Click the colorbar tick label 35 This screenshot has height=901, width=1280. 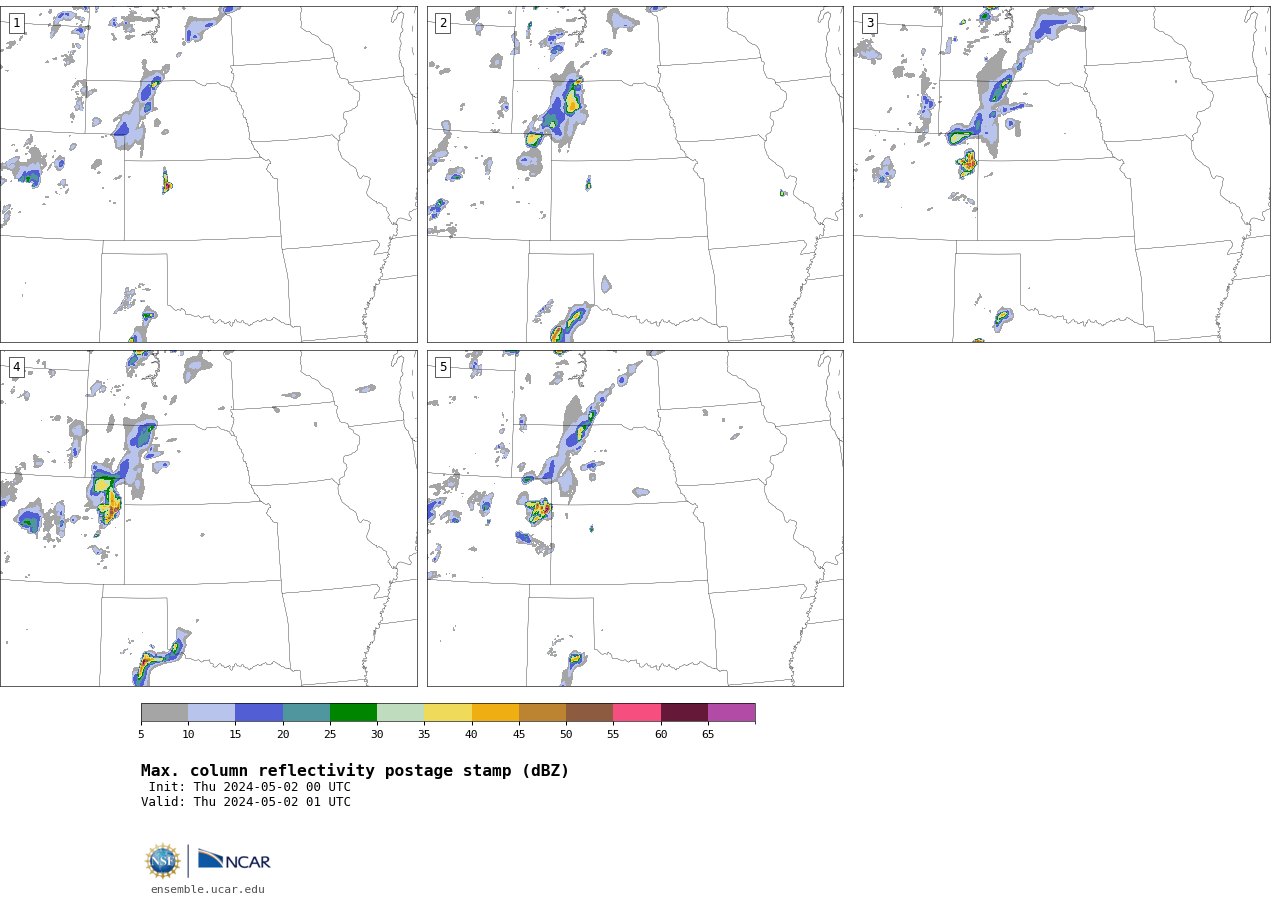424,734
